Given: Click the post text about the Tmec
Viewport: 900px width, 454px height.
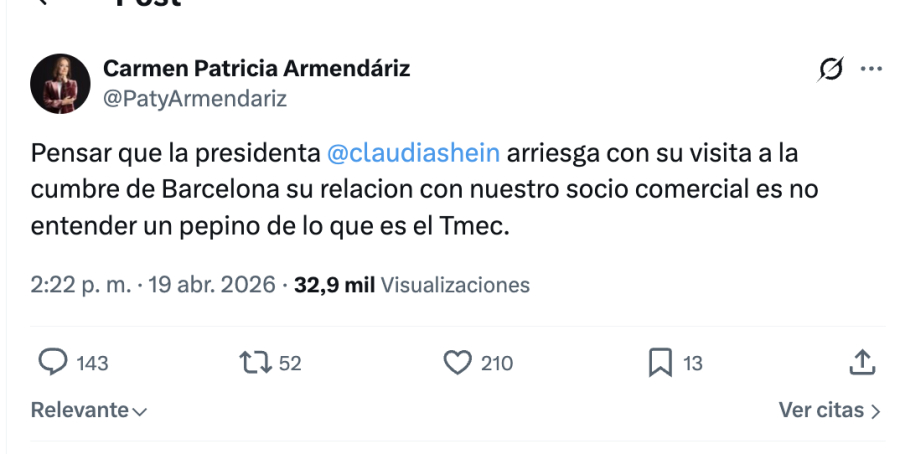Looking at the screenshot, I should (x=270, y=227).
